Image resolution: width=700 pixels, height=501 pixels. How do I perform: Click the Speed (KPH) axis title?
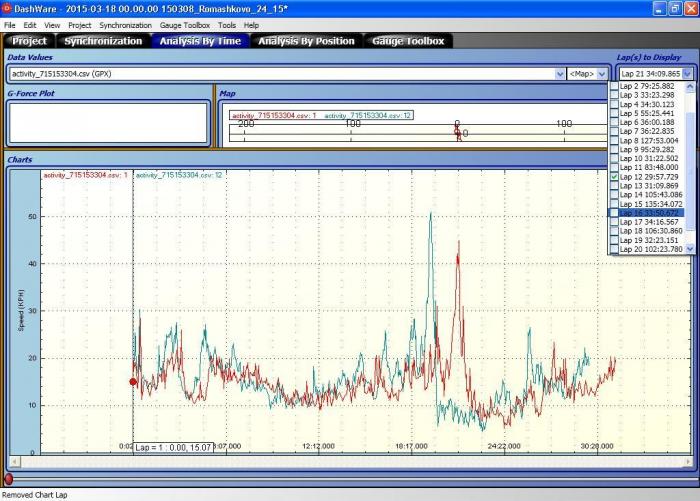tap(21, 311)
